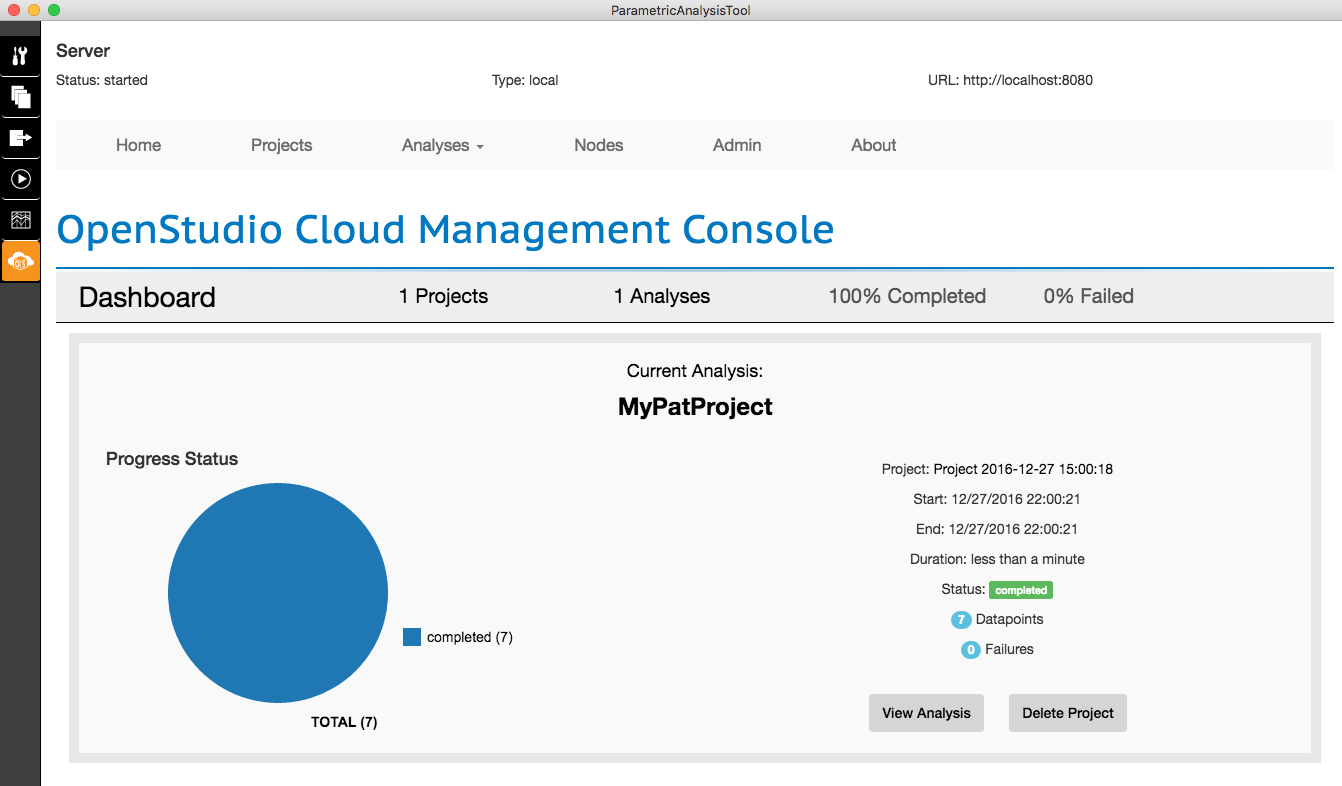Click the Delete Project button
The image size is (1342, 786).
[x=1067, y=713]
